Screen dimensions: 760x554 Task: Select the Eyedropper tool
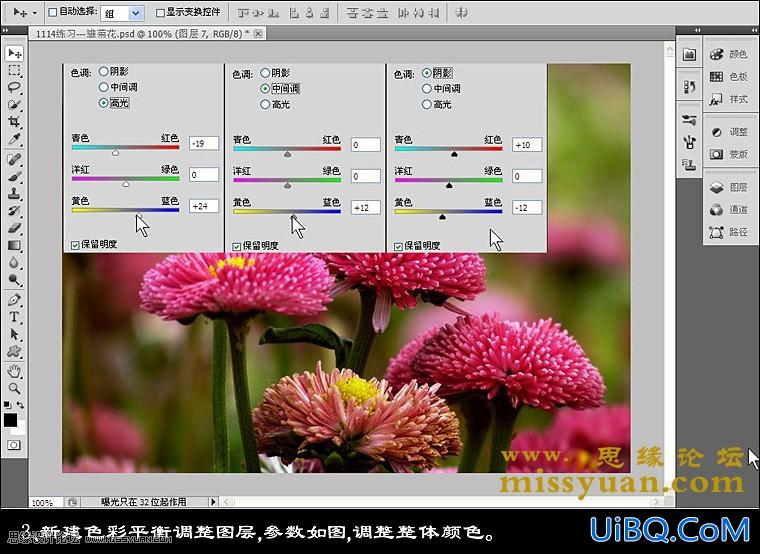[15, 139]
